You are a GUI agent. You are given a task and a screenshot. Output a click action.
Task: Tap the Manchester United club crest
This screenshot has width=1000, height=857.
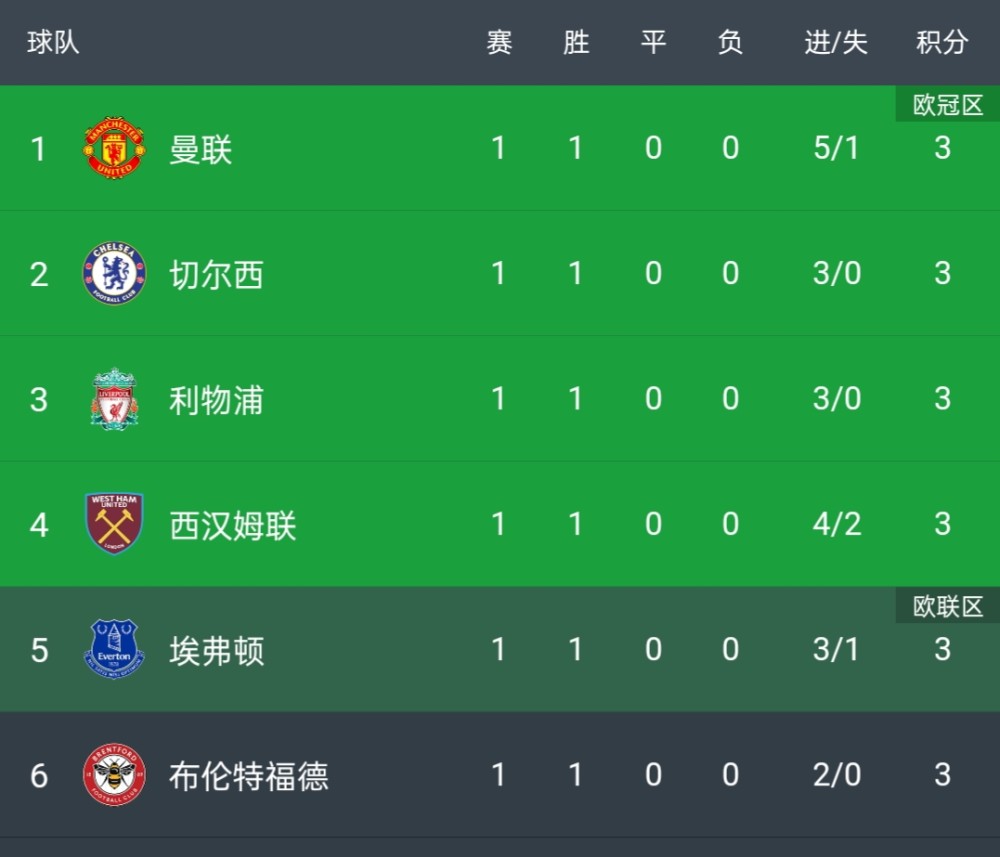114,148
